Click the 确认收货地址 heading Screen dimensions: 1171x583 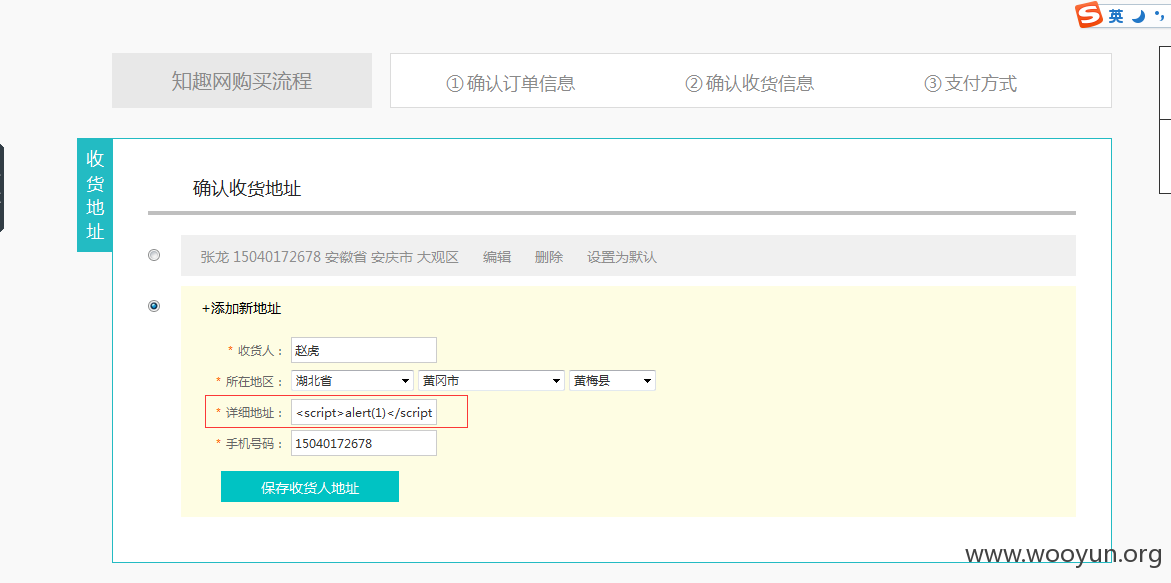pos(247,189)
